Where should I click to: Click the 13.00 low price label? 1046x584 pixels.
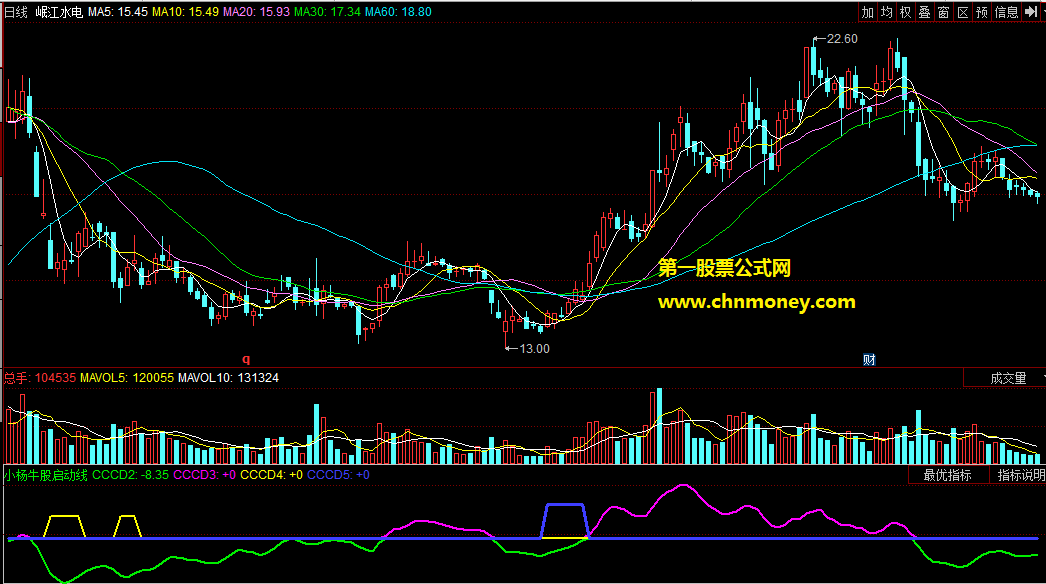point(534,348)
